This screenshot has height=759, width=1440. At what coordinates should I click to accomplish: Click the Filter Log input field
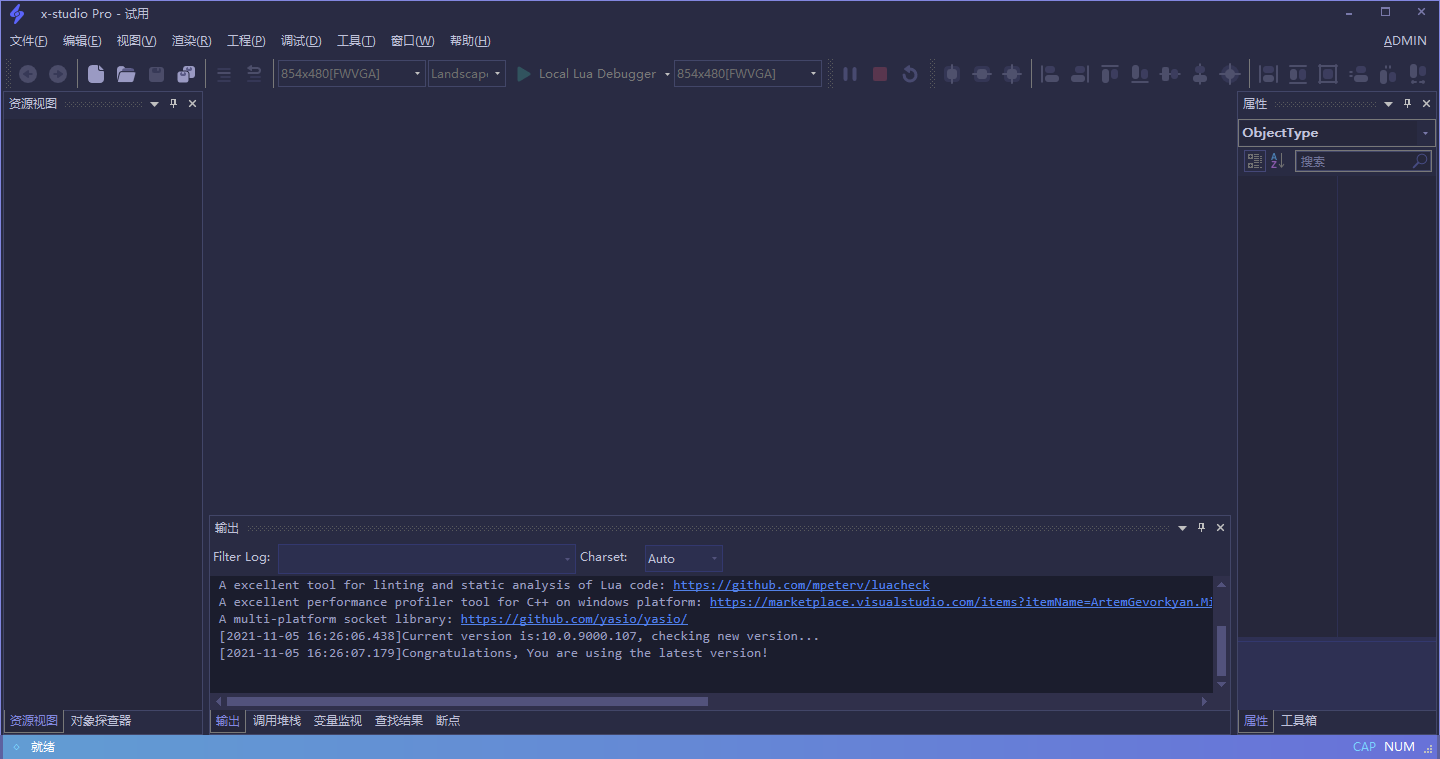pos(420,559)
